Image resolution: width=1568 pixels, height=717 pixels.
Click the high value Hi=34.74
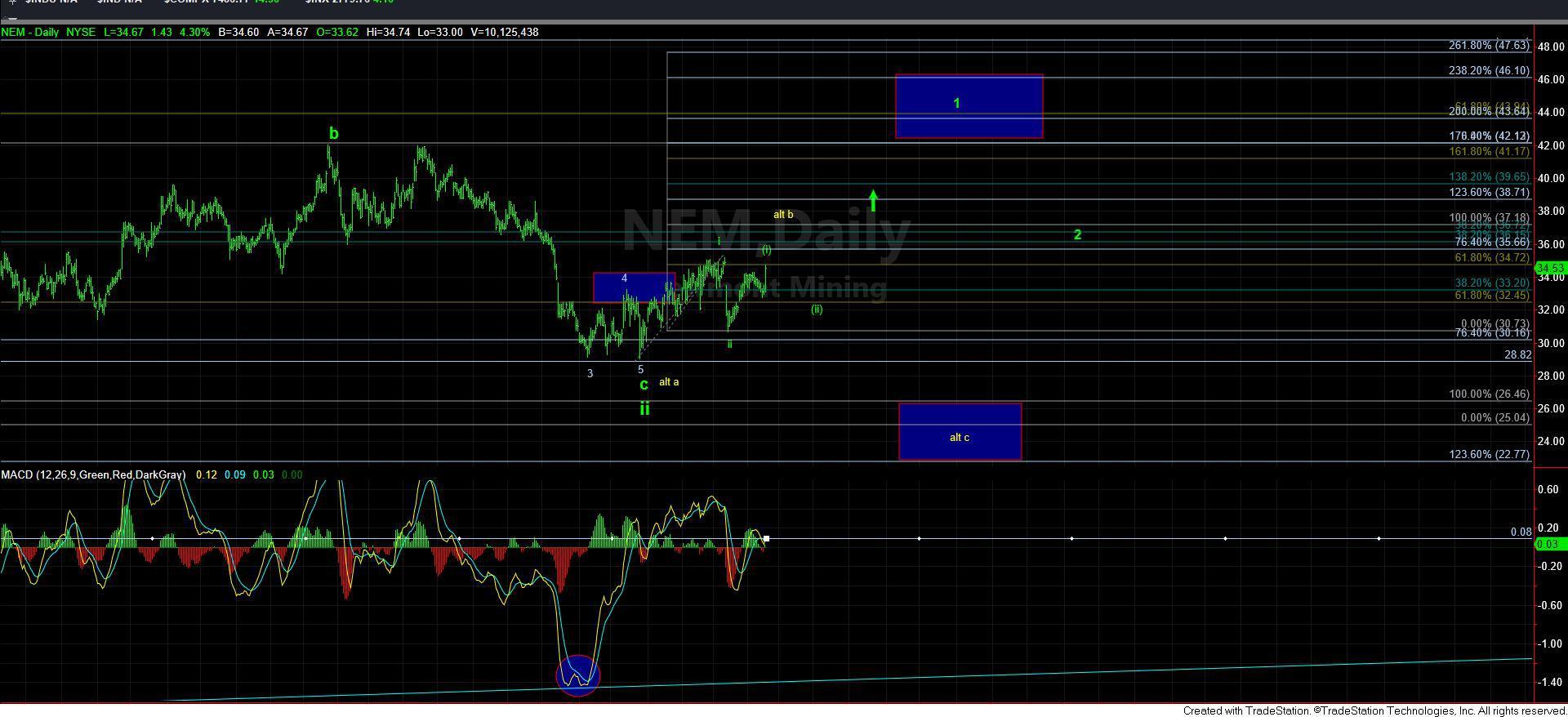pos(387,33)
